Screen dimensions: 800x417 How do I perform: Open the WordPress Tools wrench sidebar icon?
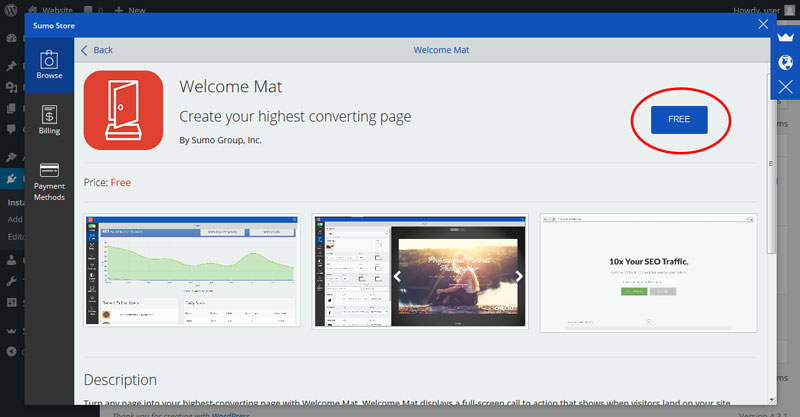point(11,281)
